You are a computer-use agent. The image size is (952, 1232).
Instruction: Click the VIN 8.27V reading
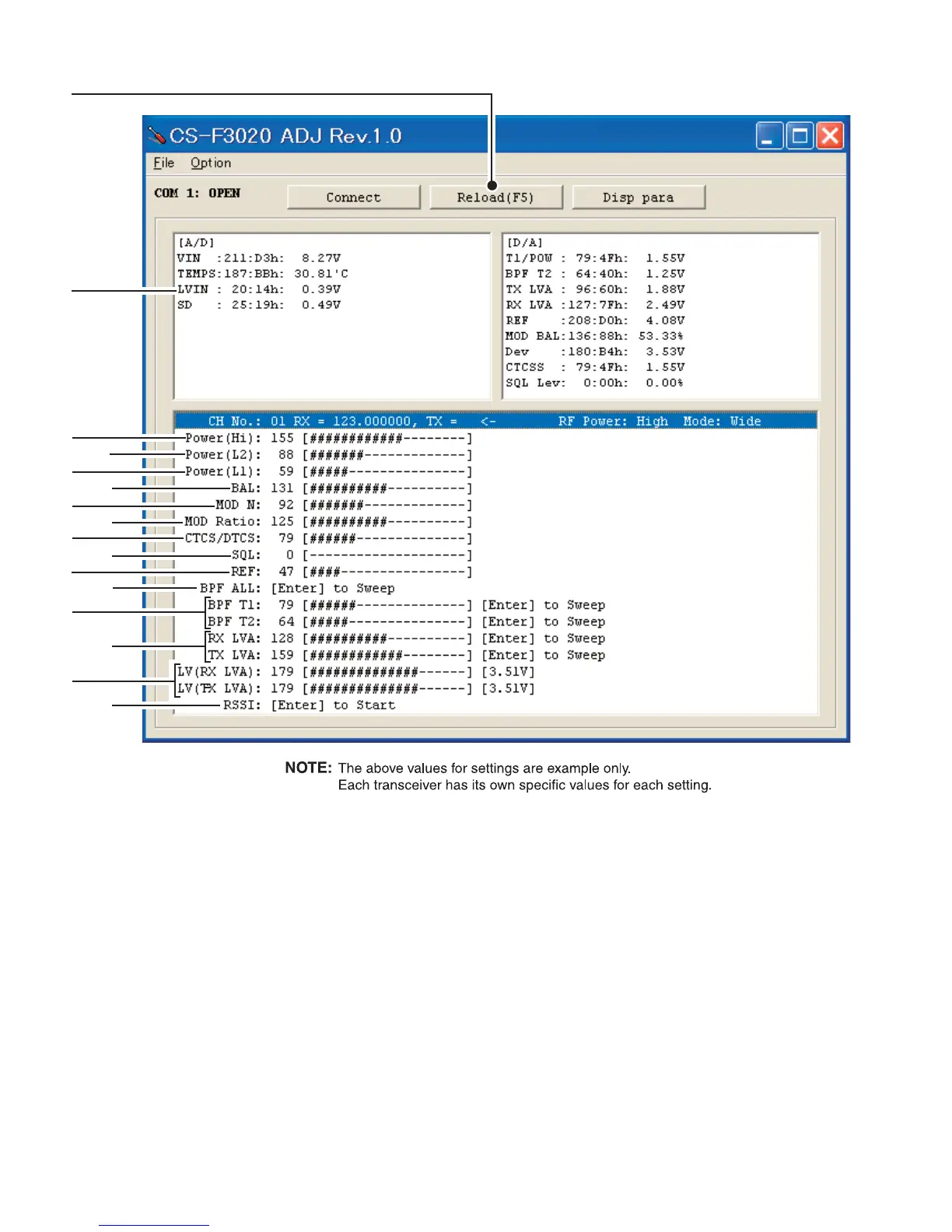tap(259, 258)
